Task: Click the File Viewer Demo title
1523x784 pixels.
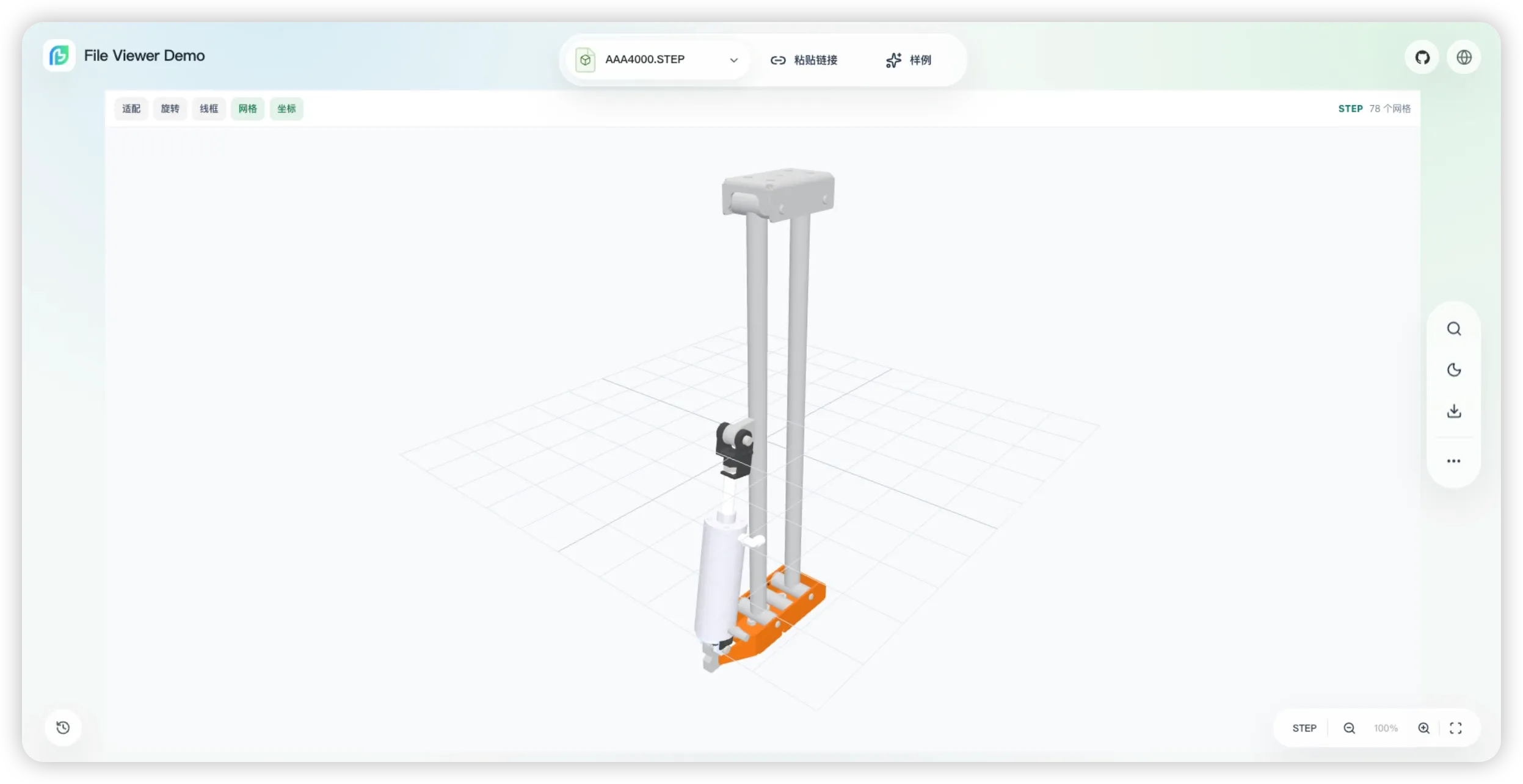Action: pos(144,56)
